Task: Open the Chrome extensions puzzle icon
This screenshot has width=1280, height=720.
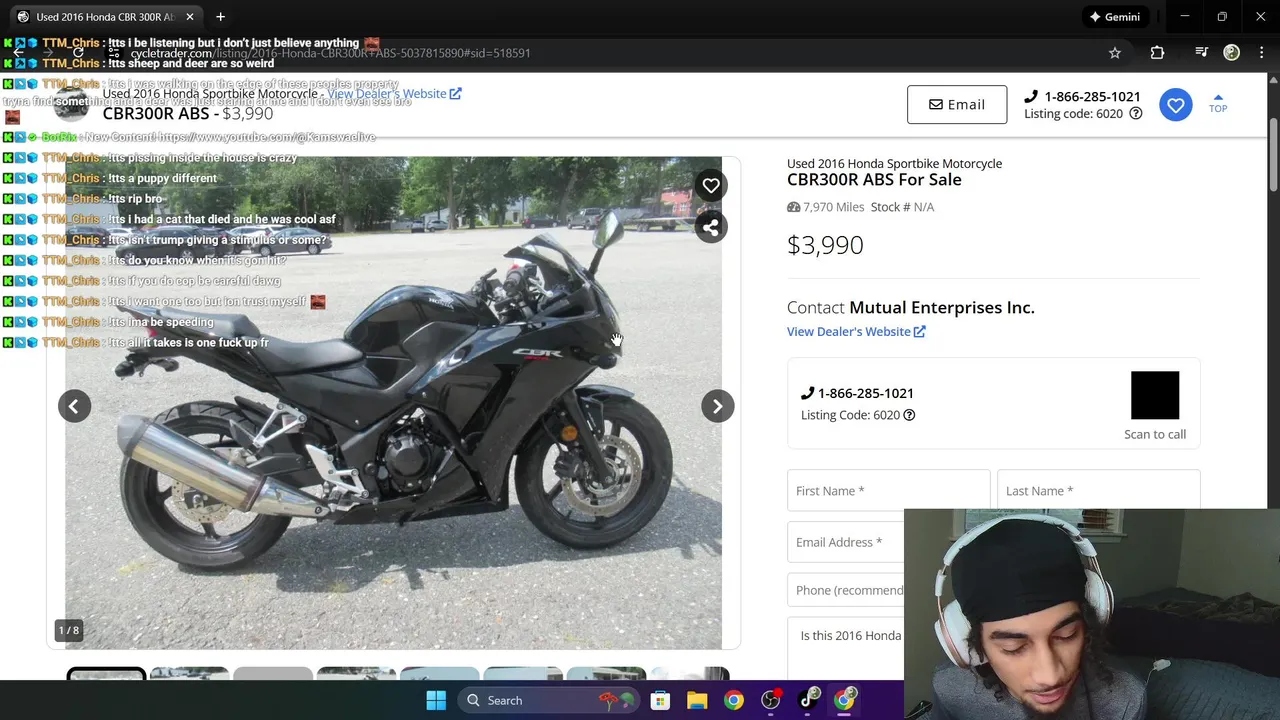Action: [x=1157, y=53]
